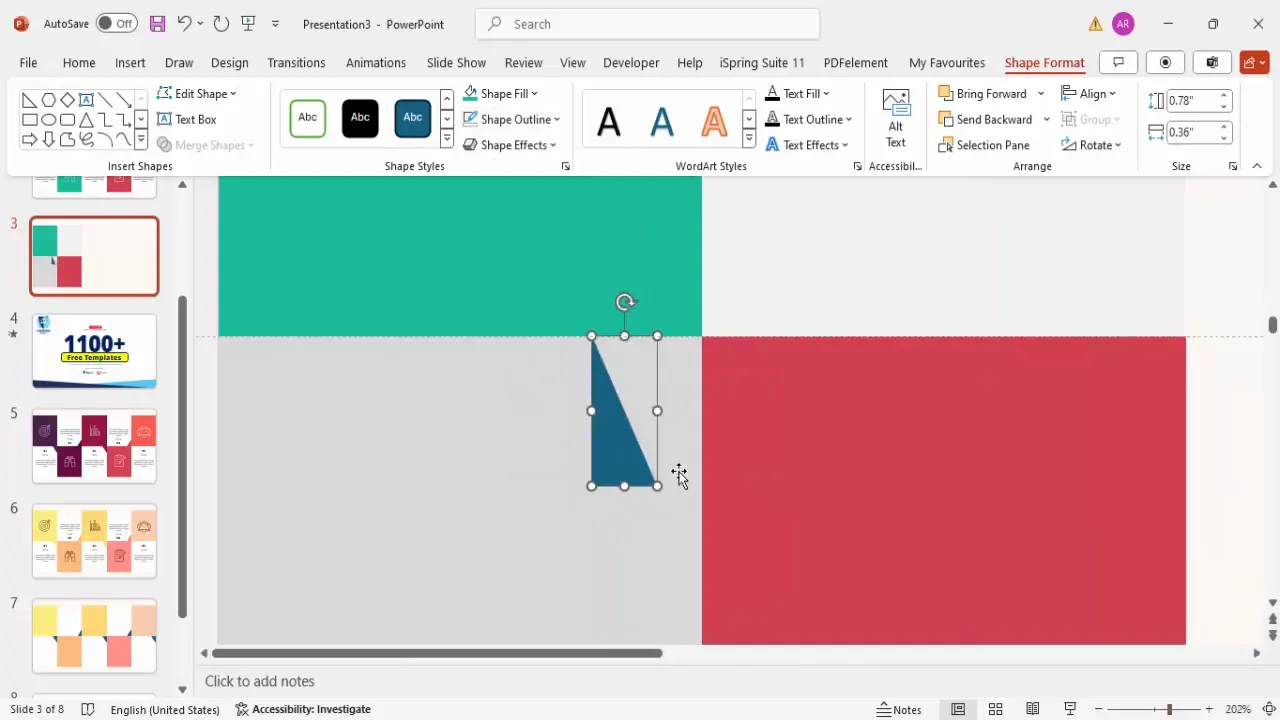Open the Rotate dropdown
The width and height of the screenshot is (1280, 720).
(1091, 145)
